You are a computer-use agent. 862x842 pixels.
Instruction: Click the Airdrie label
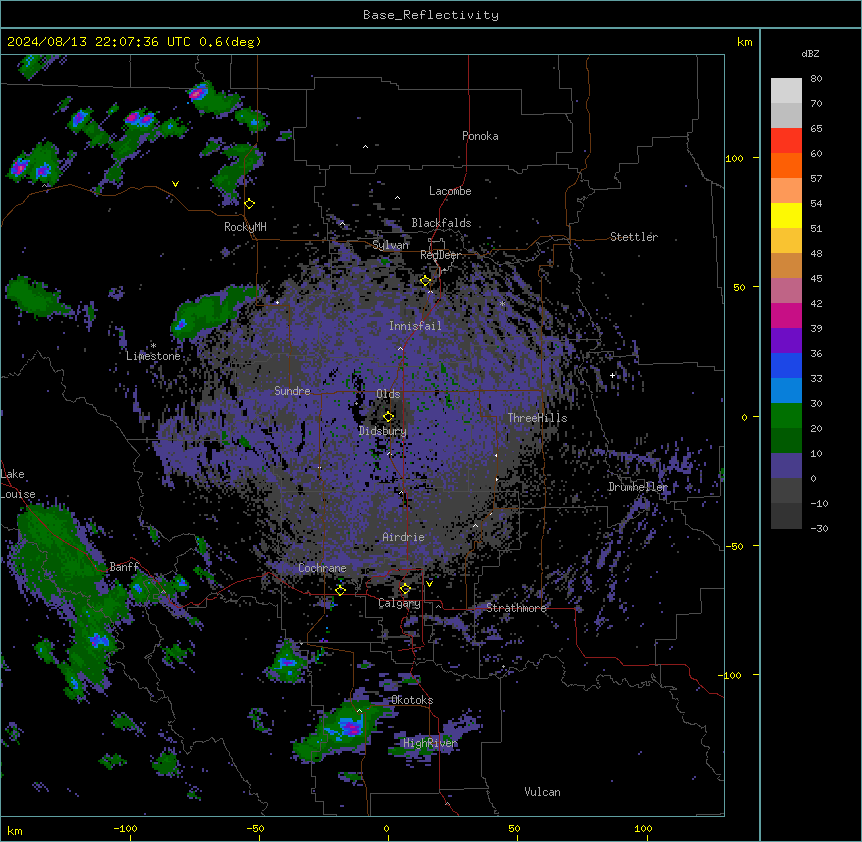(x=403, y=537)
